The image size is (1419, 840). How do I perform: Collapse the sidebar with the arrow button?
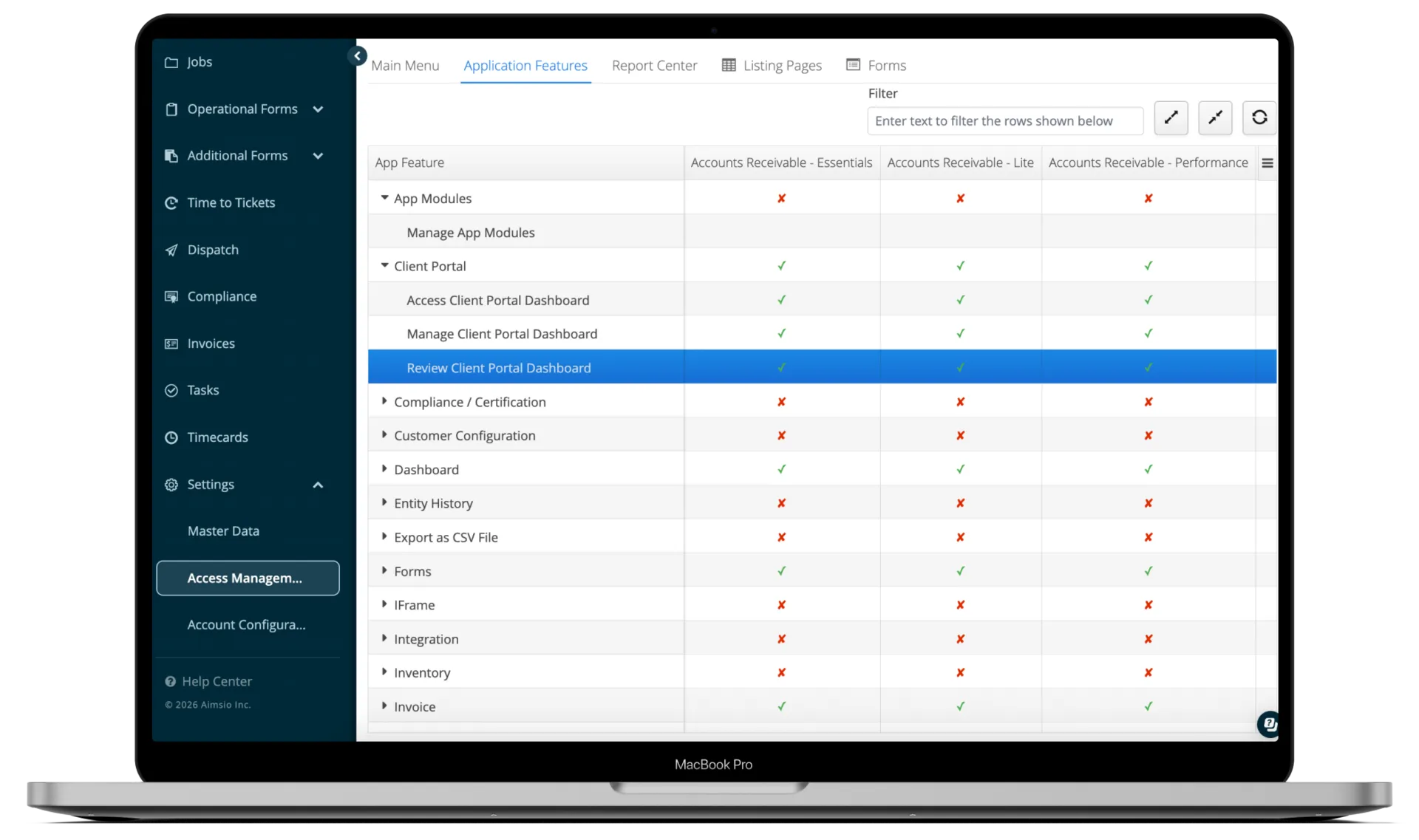click(x=358, y=55)
